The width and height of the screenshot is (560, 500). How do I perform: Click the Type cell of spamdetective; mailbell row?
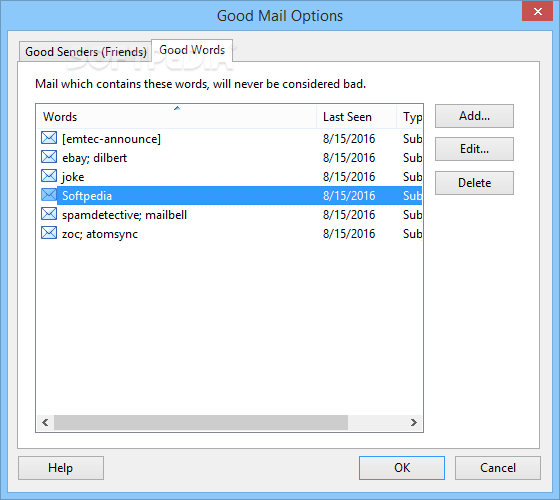(412, 215)
